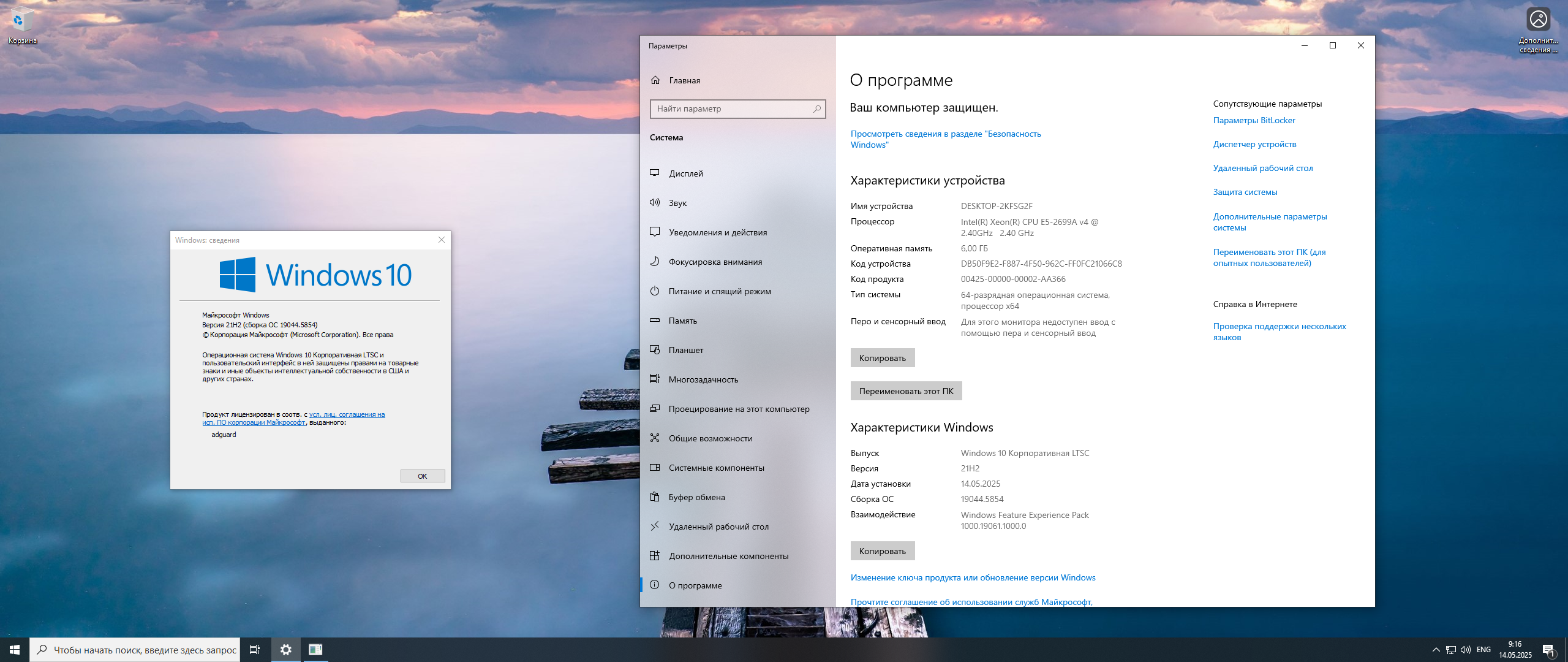Switch ENG input language indicator
Image resolution: width=1568 pixels, height=662 pixels.
(1483, 650)
